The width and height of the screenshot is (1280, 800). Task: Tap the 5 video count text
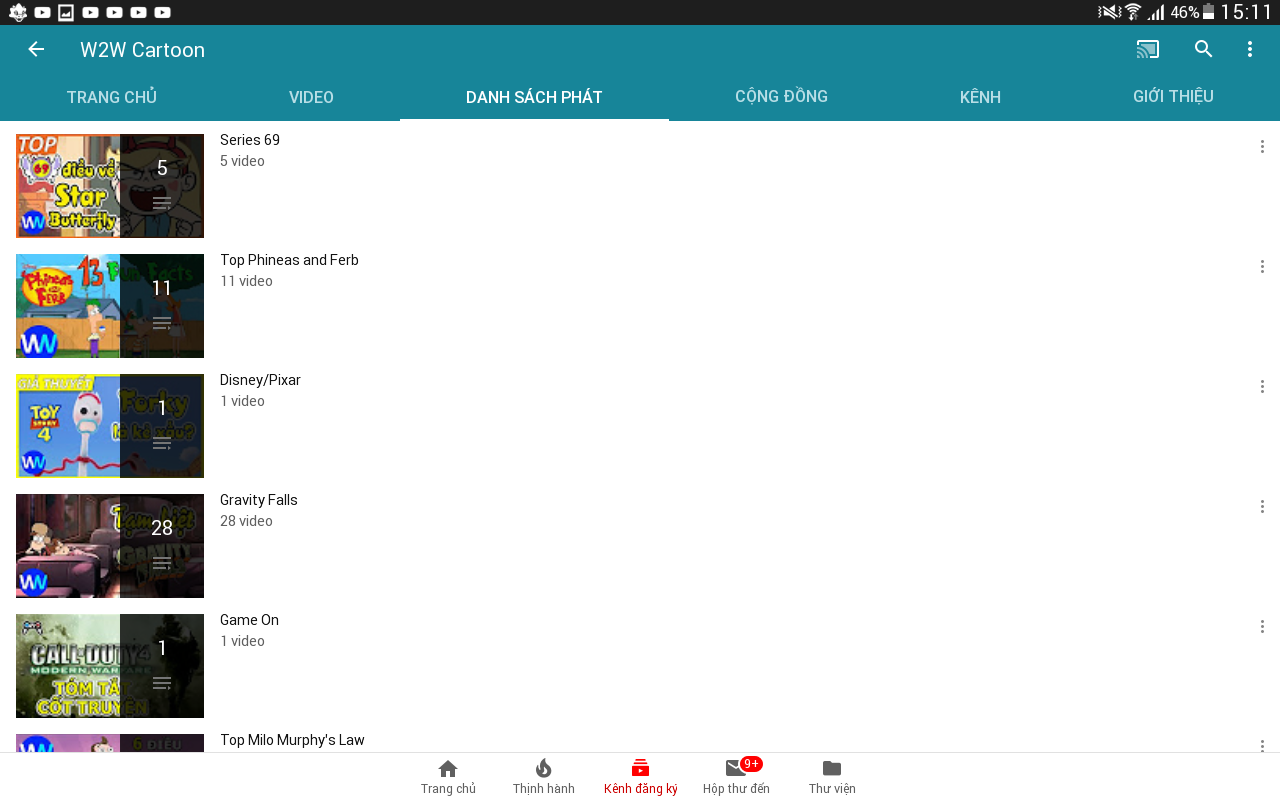point(242,161)
